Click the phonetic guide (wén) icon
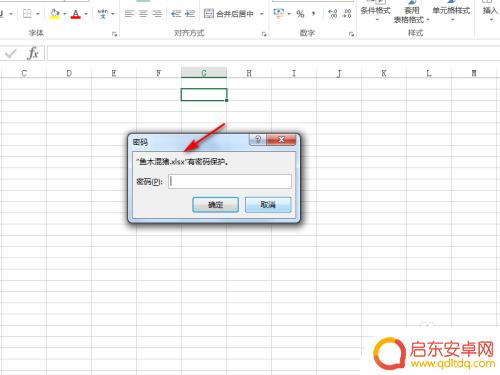 tap(103, 14)
